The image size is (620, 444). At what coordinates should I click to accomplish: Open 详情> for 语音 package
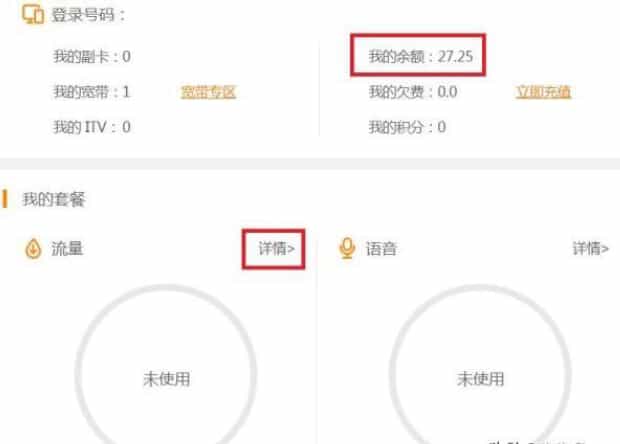(591, 249)
